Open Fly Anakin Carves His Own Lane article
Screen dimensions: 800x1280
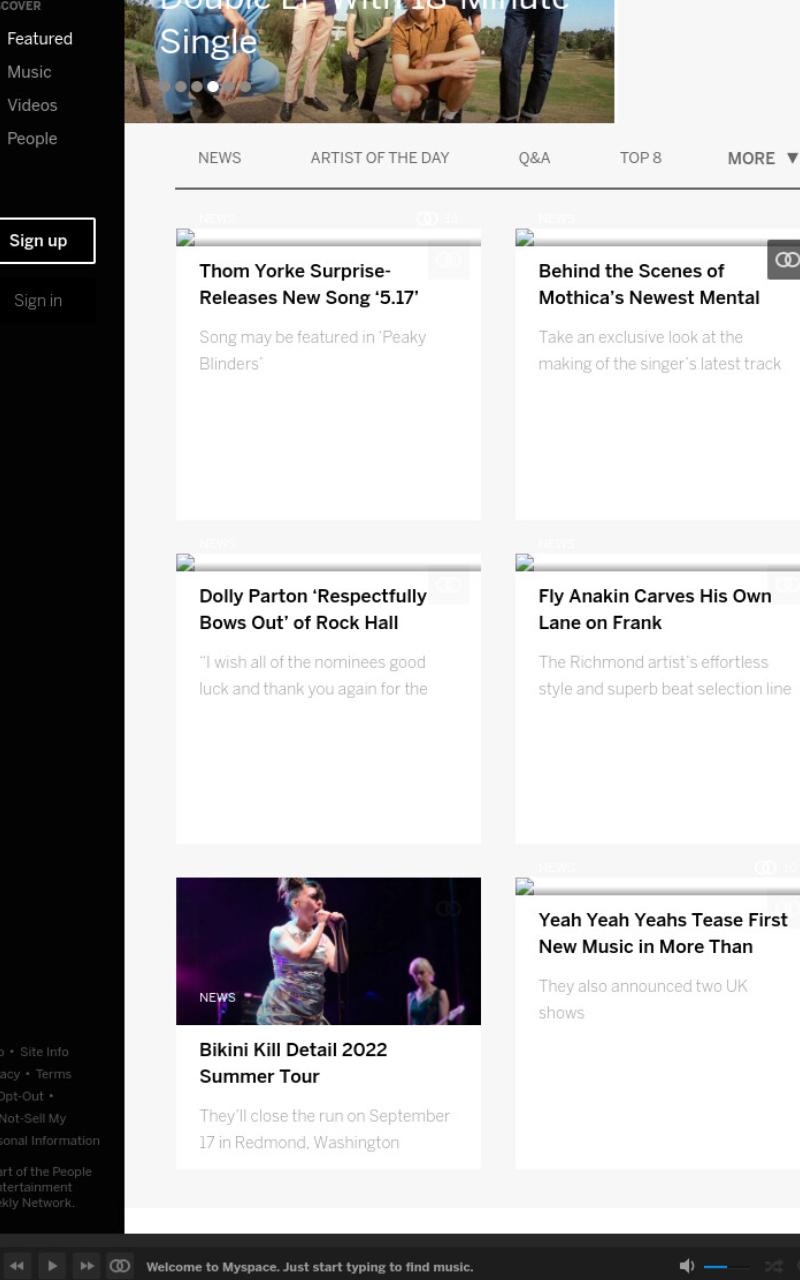click(655, 609)
